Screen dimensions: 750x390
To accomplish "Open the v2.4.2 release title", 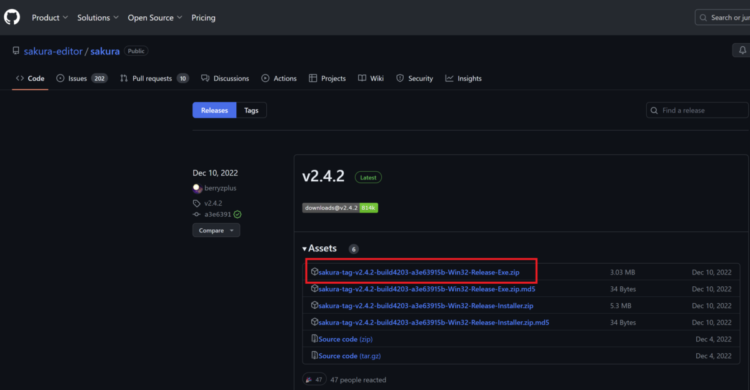I will click(x=323, y=176).
